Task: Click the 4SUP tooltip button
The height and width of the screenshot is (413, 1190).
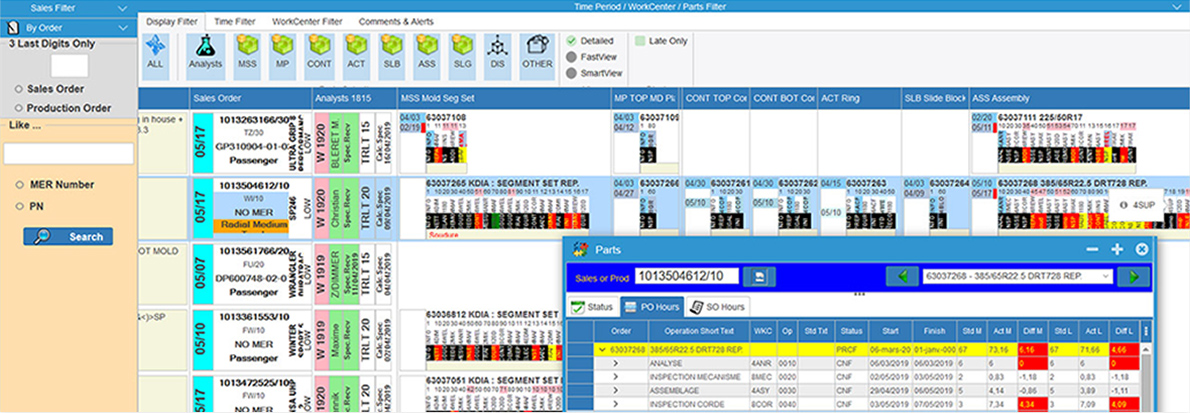Action: point(1138,205)
